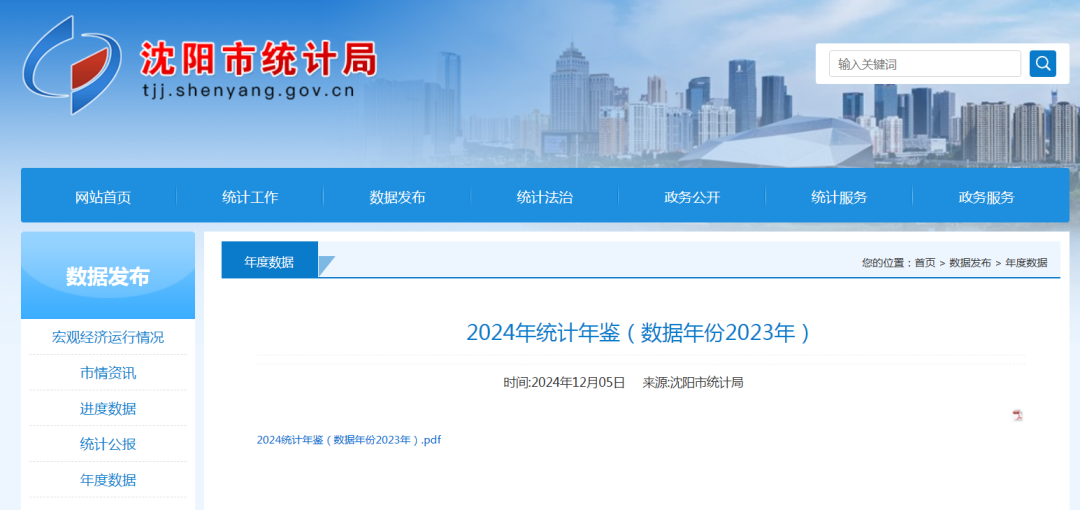Click the red PDF file icon

pyautogui.click(x=1017, y=415)
